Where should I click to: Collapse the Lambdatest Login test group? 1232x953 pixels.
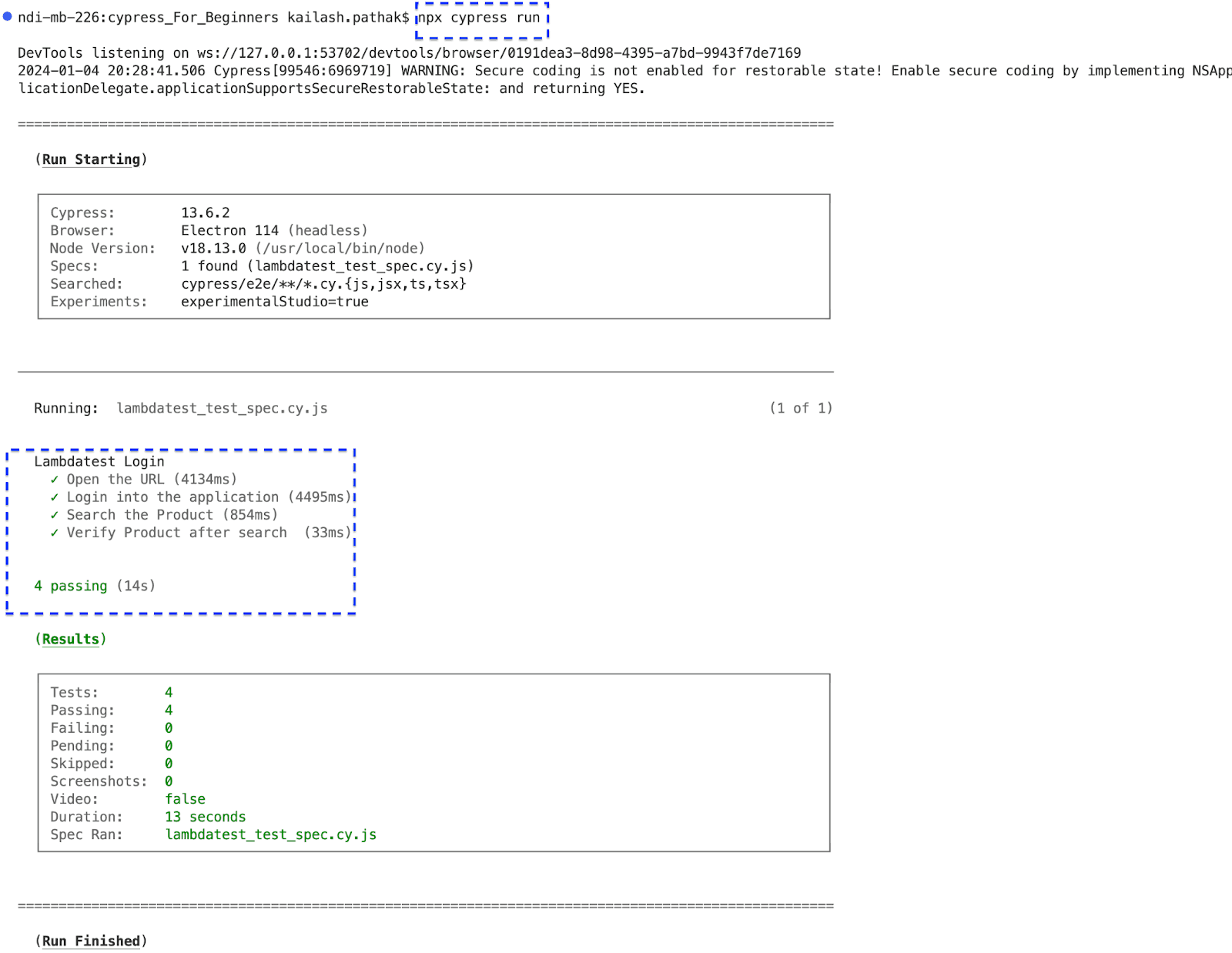click(x=99, y=461)
